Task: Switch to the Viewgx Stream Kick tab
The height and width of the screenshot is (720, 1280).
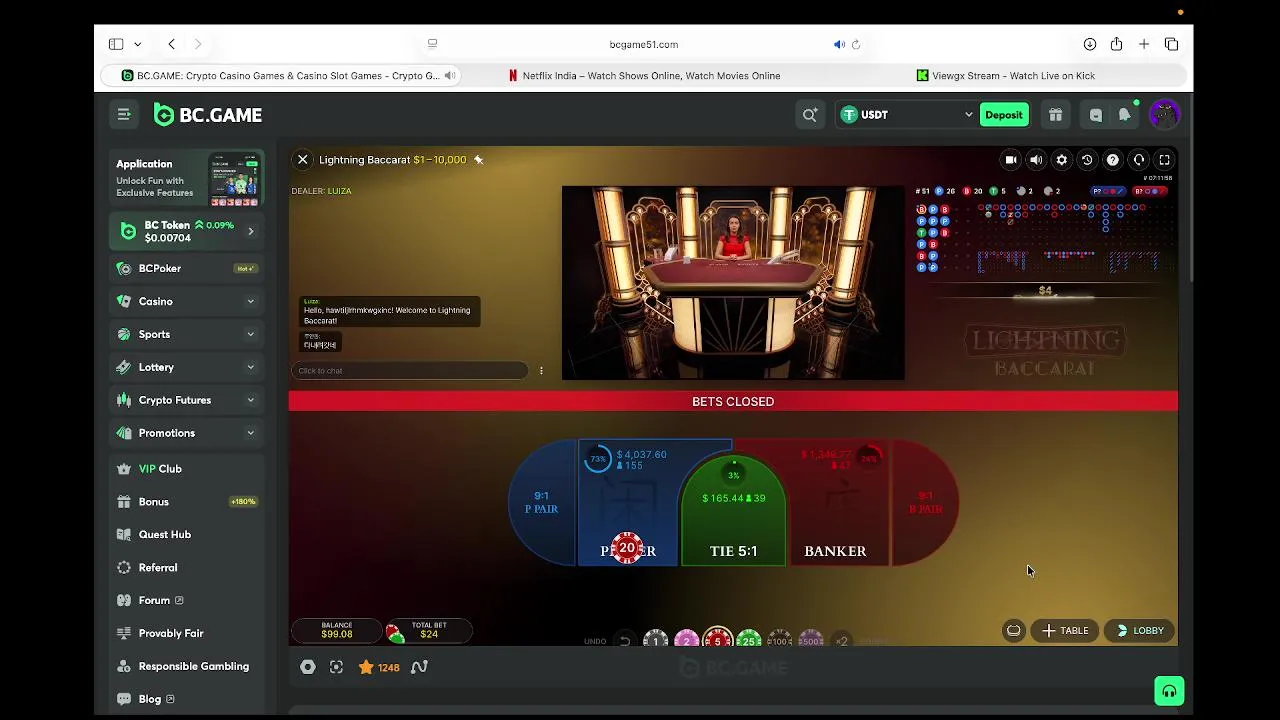Action: [1006, 76]
